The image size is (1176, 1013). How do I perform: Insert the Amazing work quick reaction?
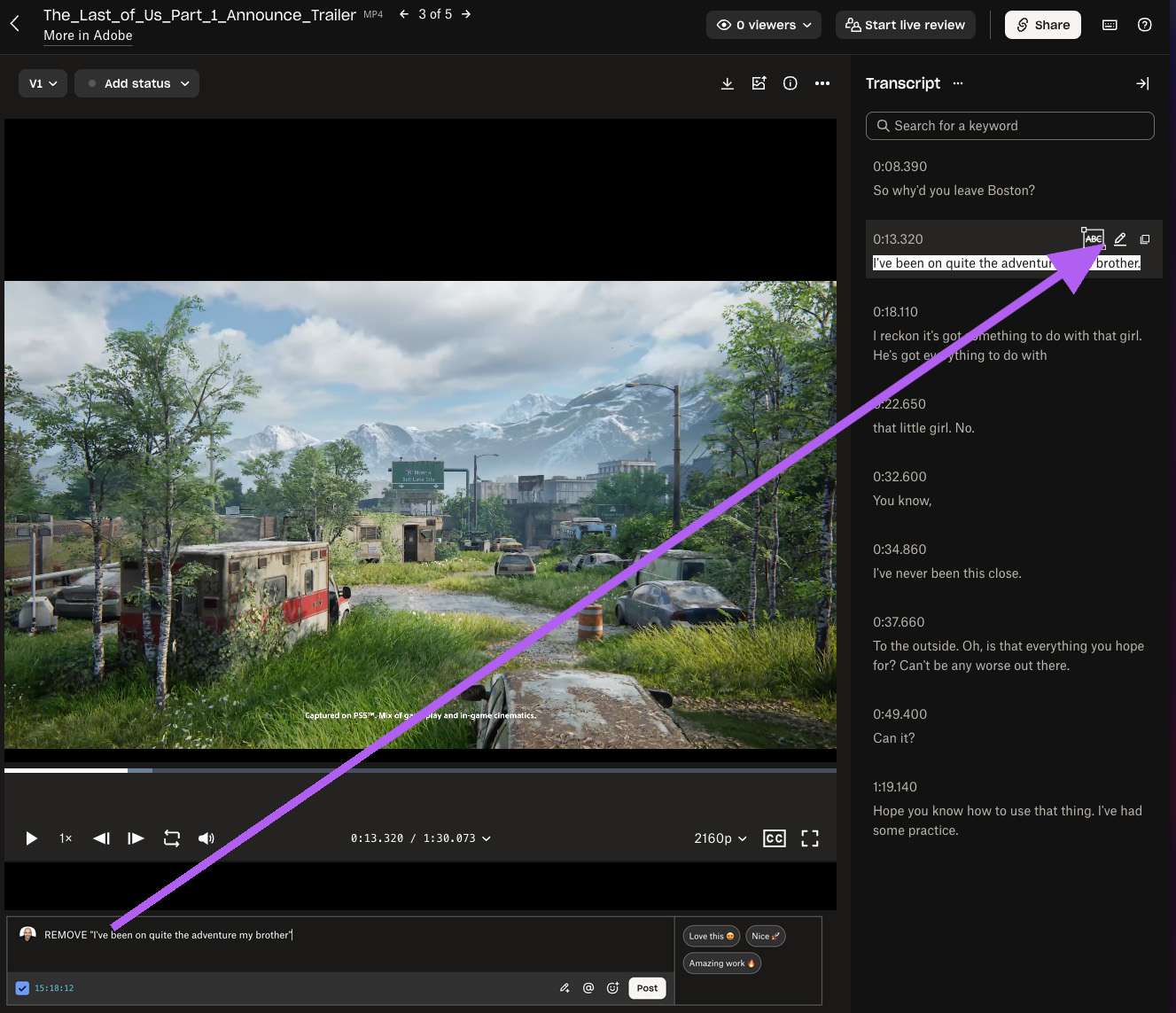click(x=721, y=963)
